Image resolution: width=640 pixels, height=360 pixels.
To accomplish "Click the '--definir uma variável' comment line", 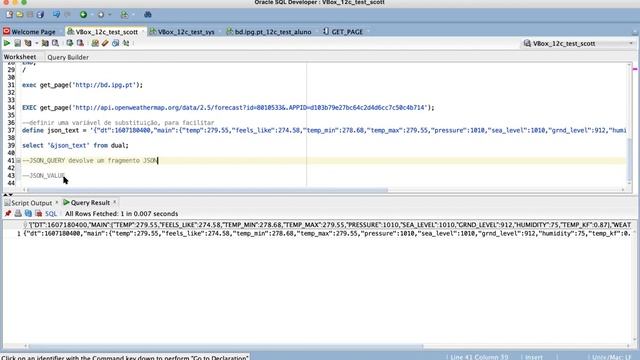I will (x=118, y=123).
